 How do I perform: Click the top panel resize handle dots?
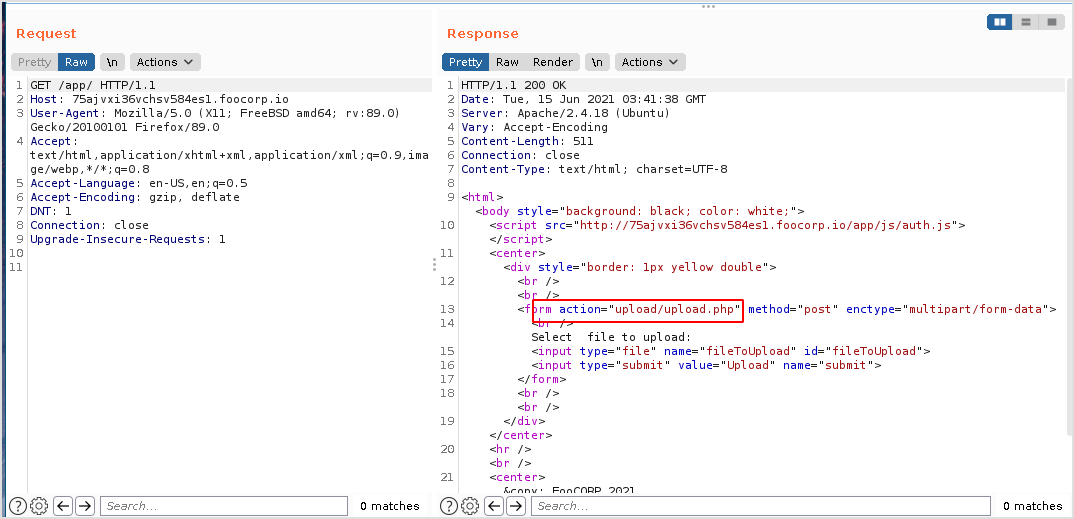coord(708,6)
